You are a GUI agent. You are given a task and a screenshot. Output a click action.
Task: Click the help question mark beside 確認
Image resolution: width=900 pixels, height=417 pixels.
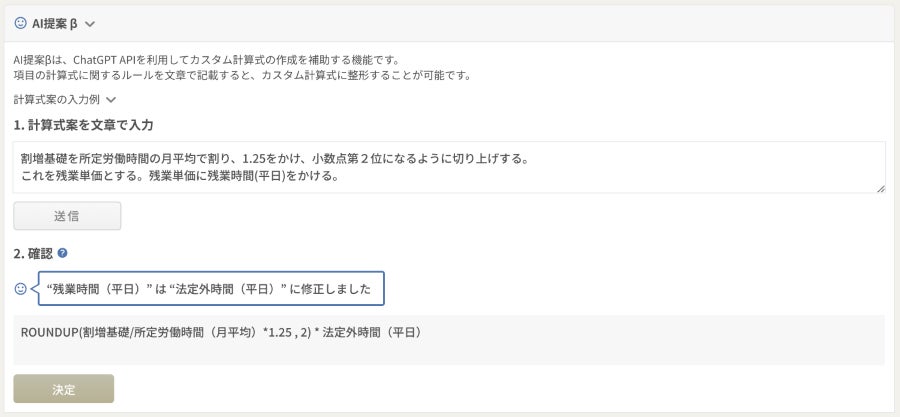[62, 254]
